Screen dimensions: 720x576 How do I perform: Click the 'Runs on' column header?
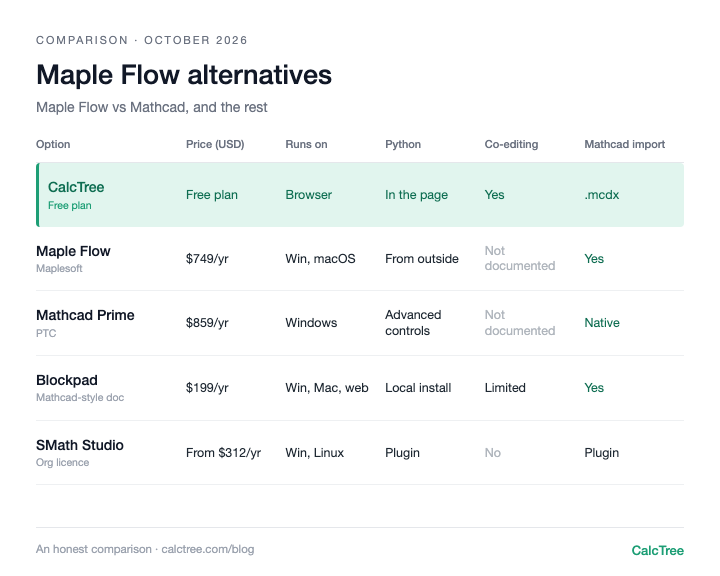pos(306,144)
